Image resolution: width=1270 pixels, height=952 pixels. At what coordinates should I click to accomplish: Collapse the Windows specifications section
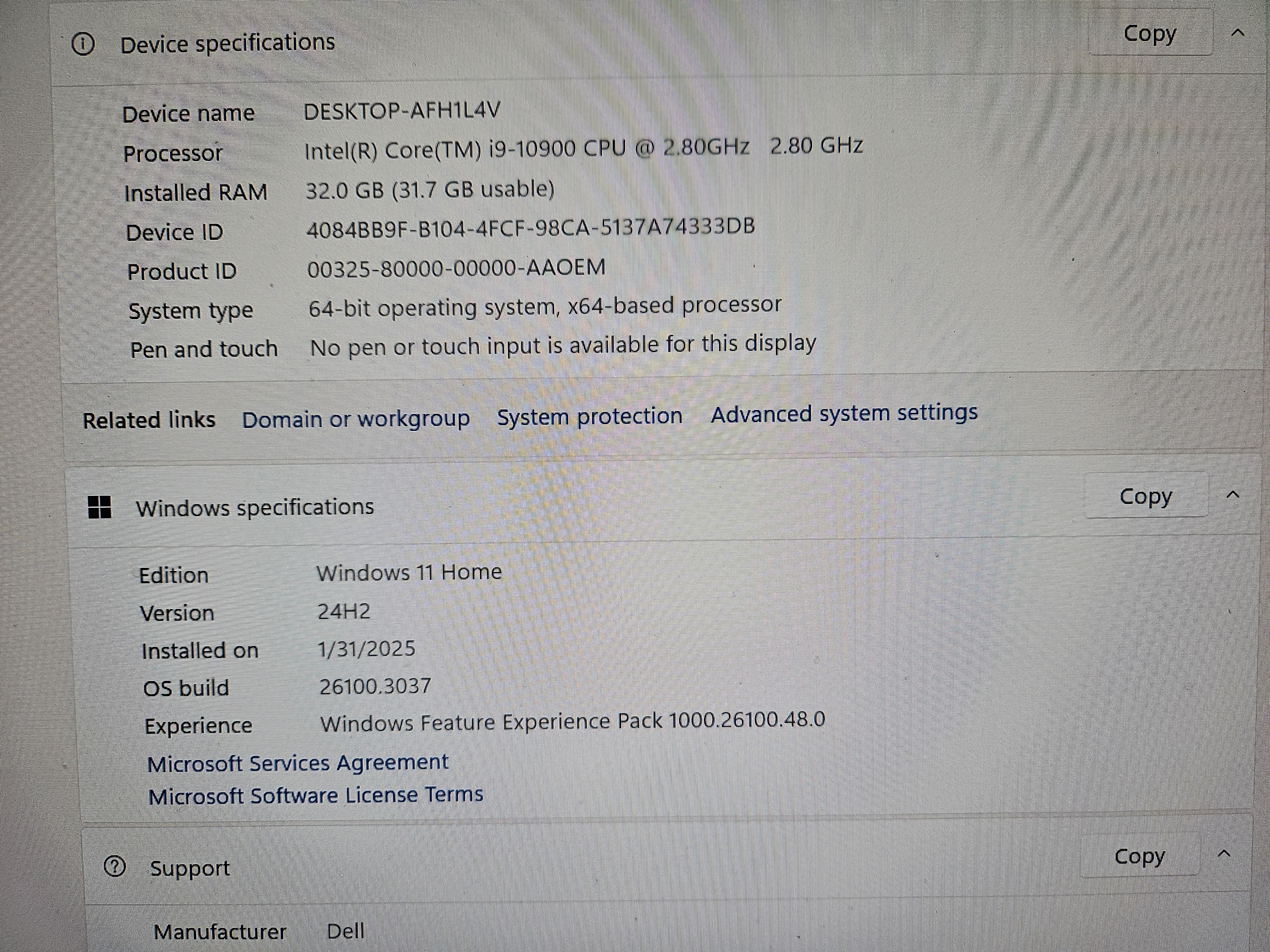[x=1232, y=495]
